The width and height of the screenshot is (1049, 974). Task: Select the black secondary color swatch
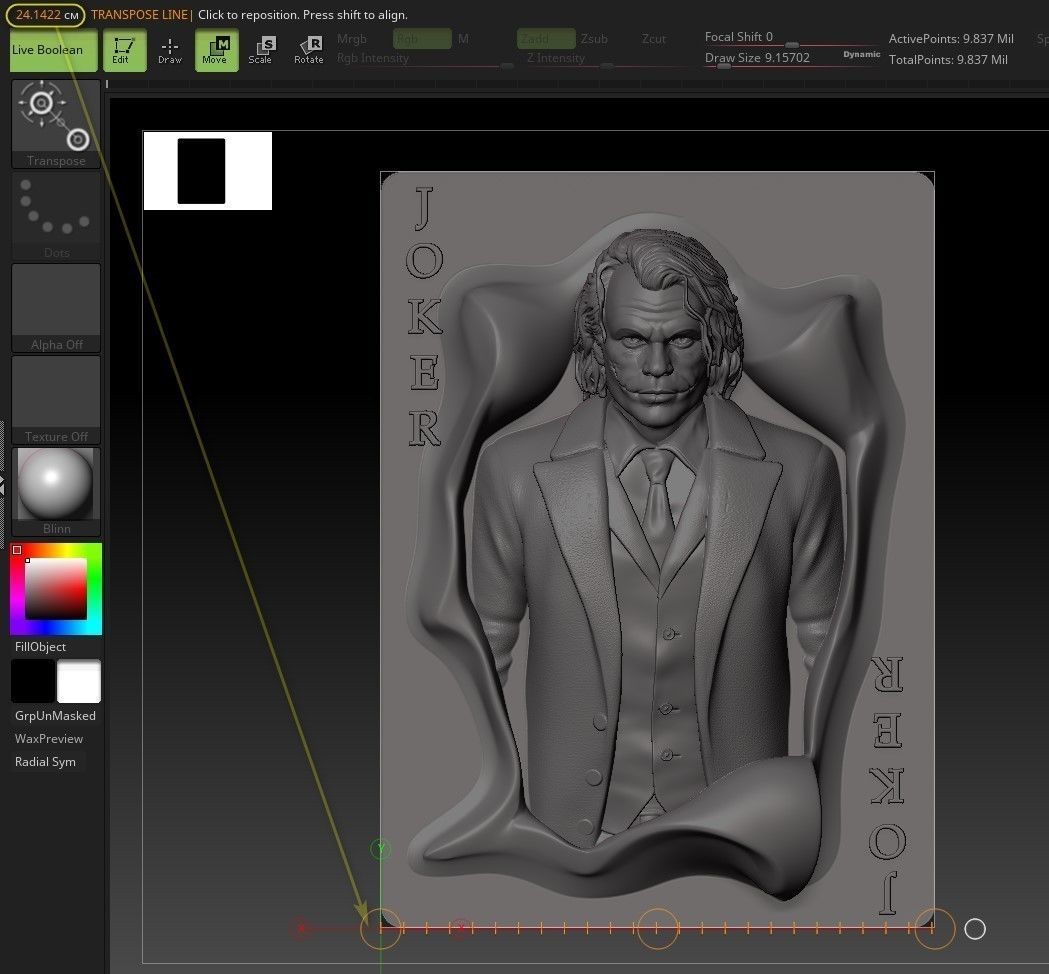point(33,681)
